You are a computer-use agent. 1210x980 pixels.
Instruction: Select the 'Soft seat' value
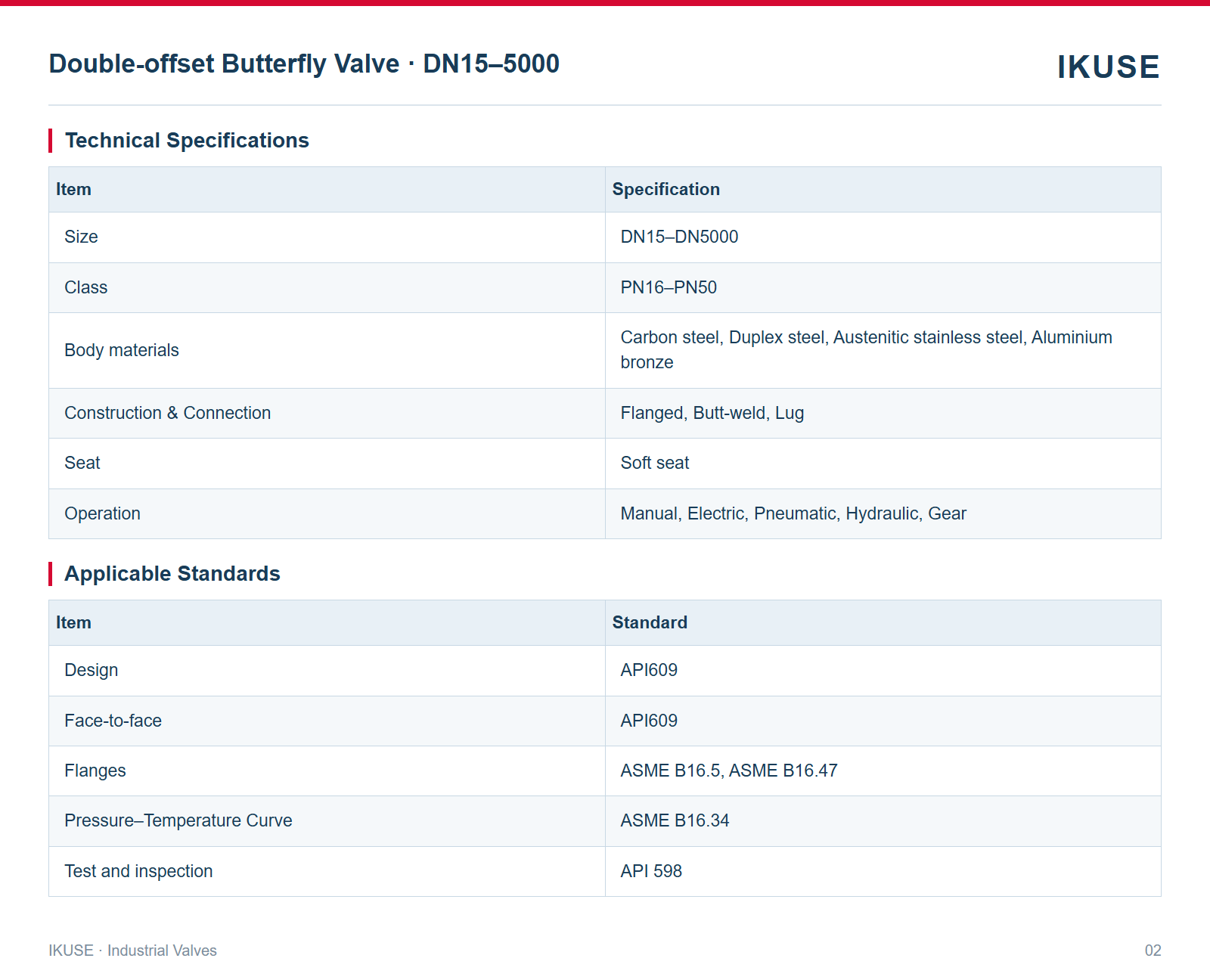click(655, 463)
